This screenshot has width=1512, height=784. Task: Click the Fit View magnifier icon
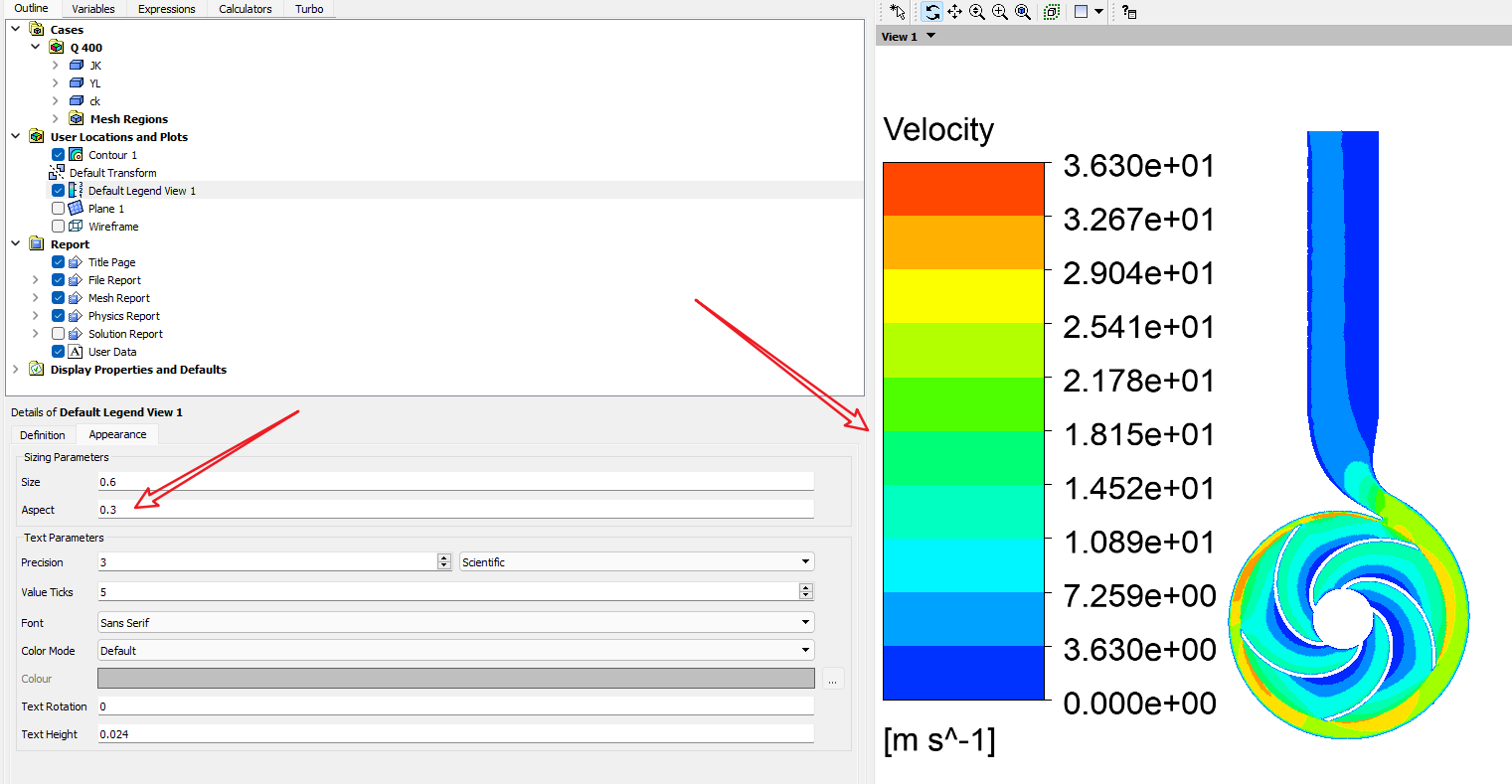pyautogui.click(x=1023, y=12)
